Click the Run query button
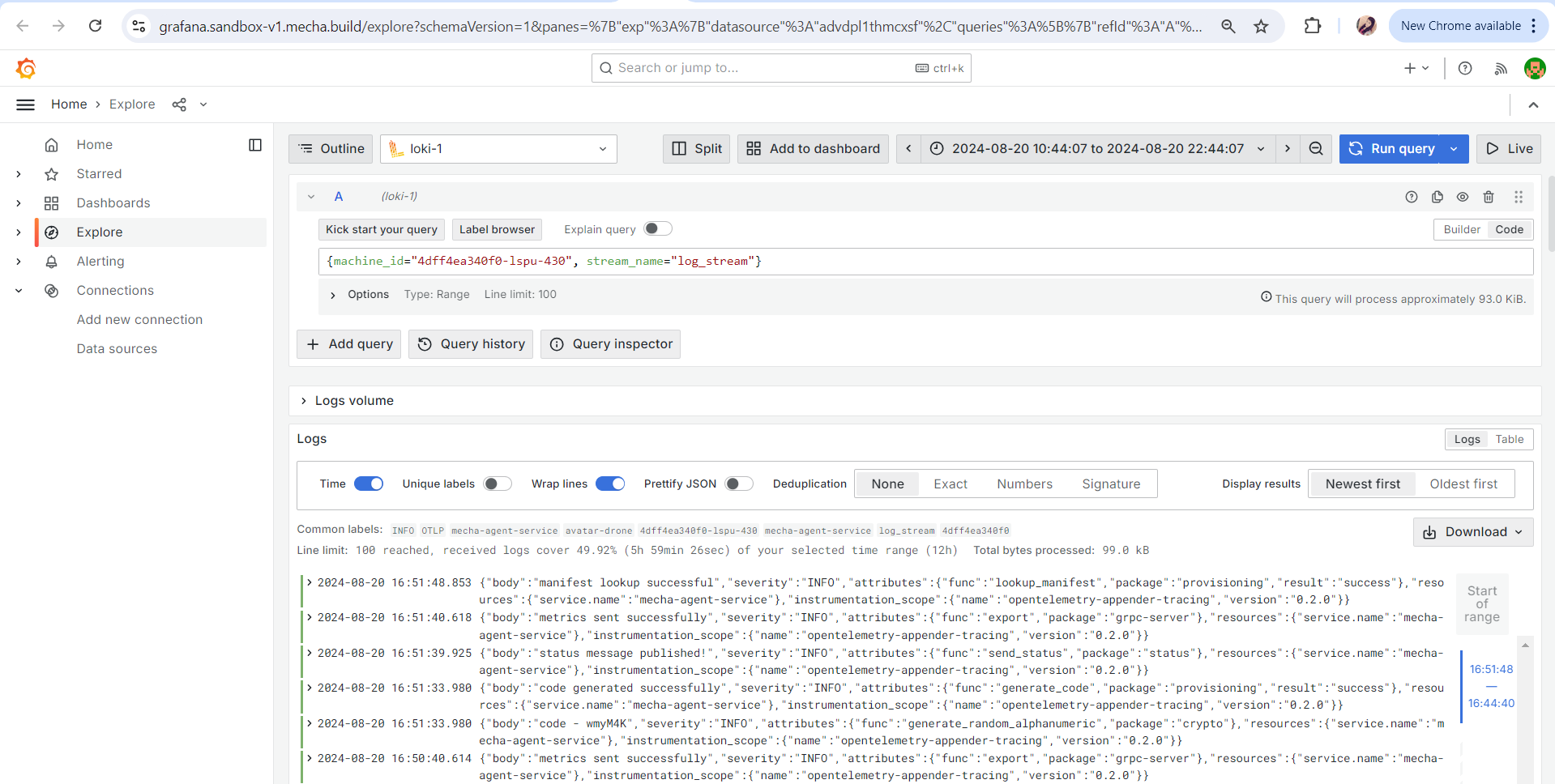 pos(1390,149)
